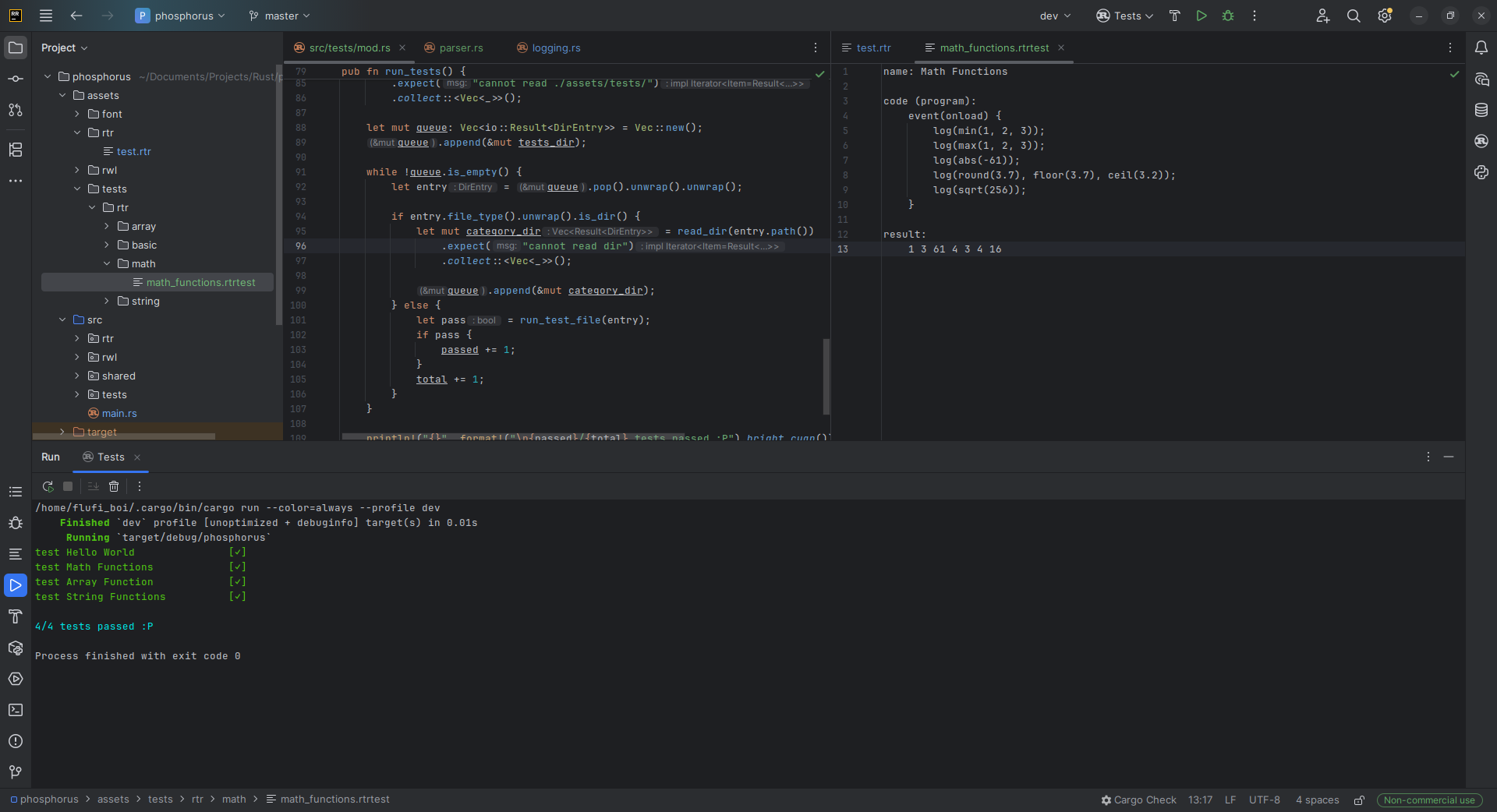Viewport: 1497px width, 812px height.
Task: Open the Git tool window
Action: coord(16,772)
